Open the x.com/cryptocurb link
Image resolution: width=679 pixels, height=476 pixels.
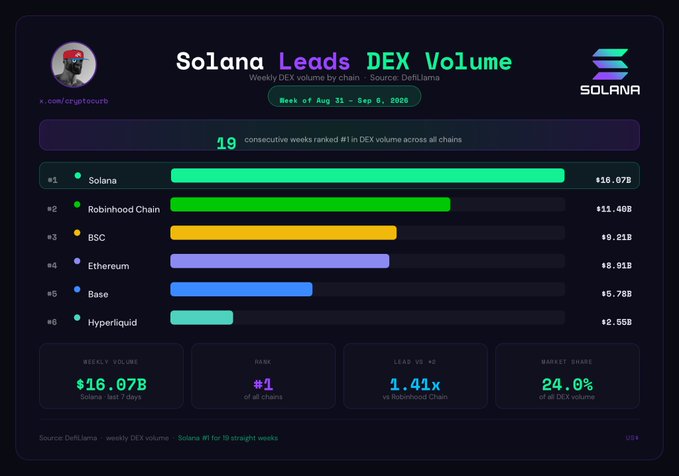[74, 101]
